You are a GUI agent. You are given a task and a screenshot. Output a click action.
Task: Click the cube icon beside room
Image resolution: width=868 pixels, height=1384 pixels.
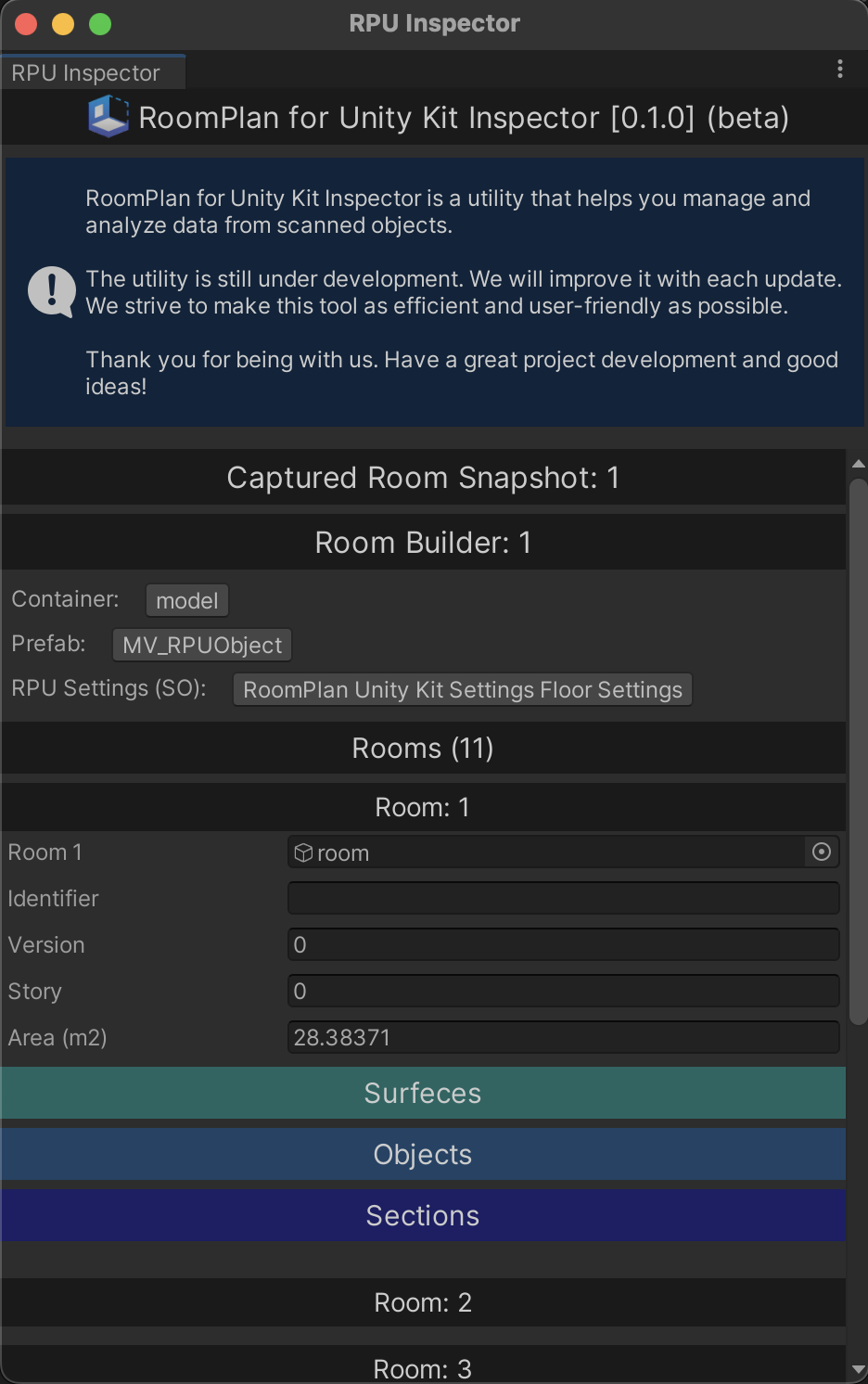tap(303, 852)
